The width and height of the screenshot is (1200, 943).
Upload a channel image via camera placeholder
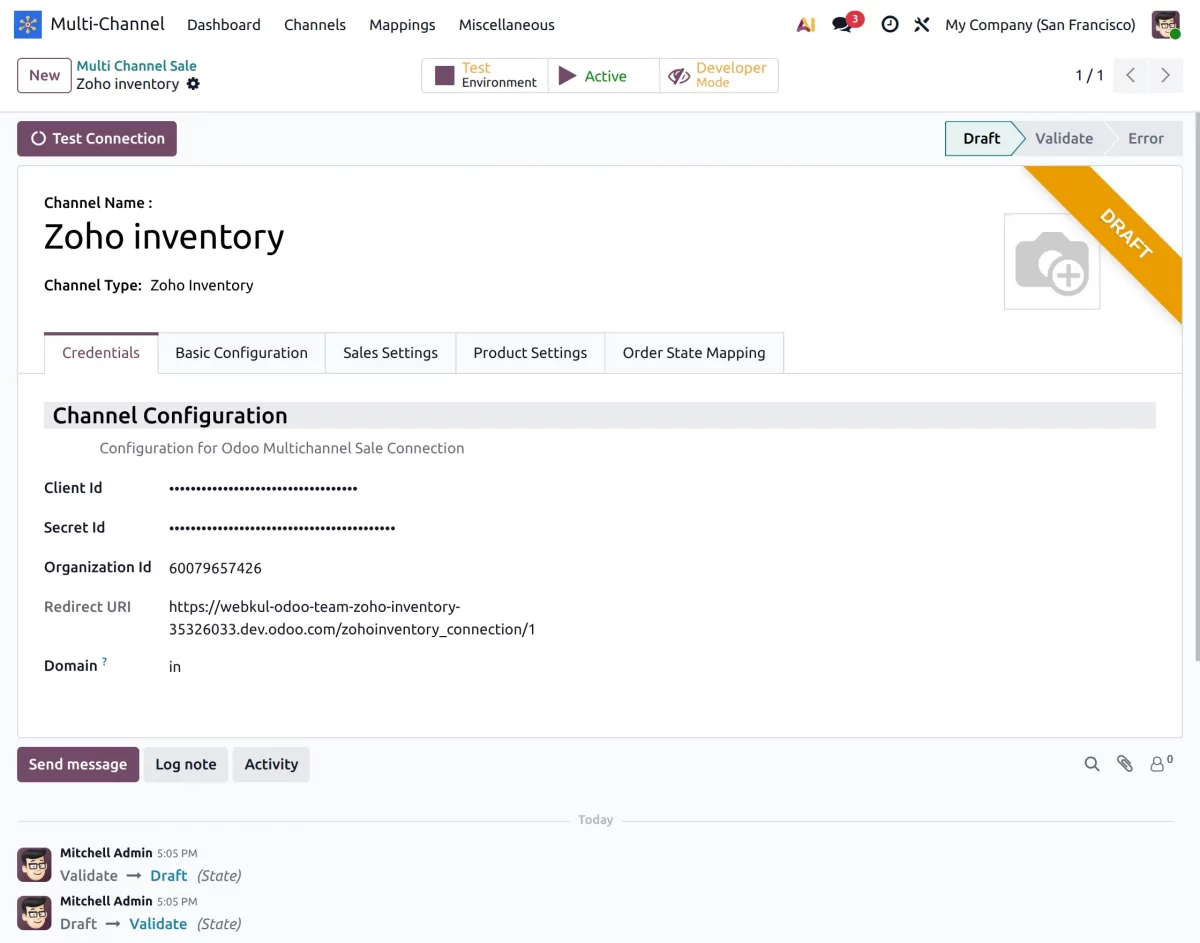1052,261
